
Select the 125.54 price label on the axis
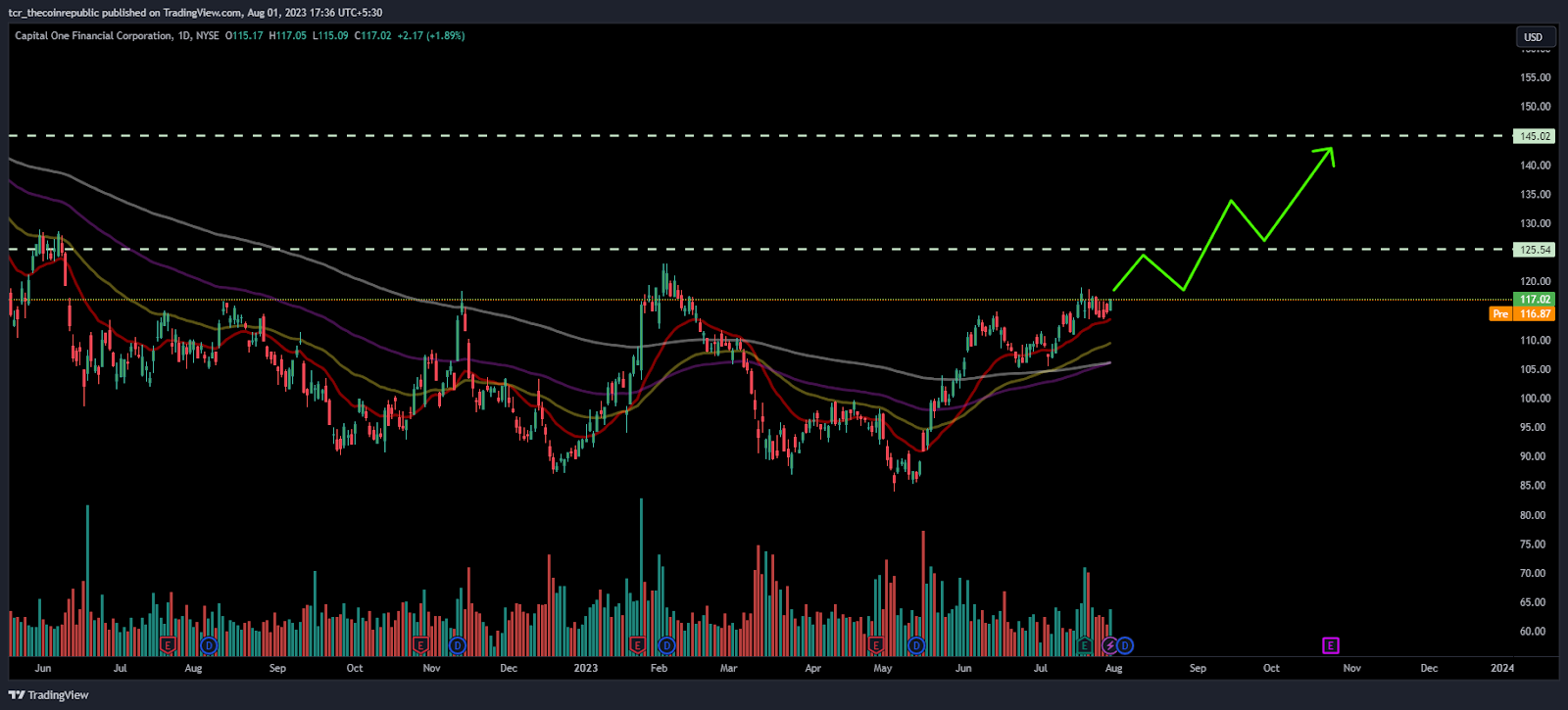[1535, 250]
